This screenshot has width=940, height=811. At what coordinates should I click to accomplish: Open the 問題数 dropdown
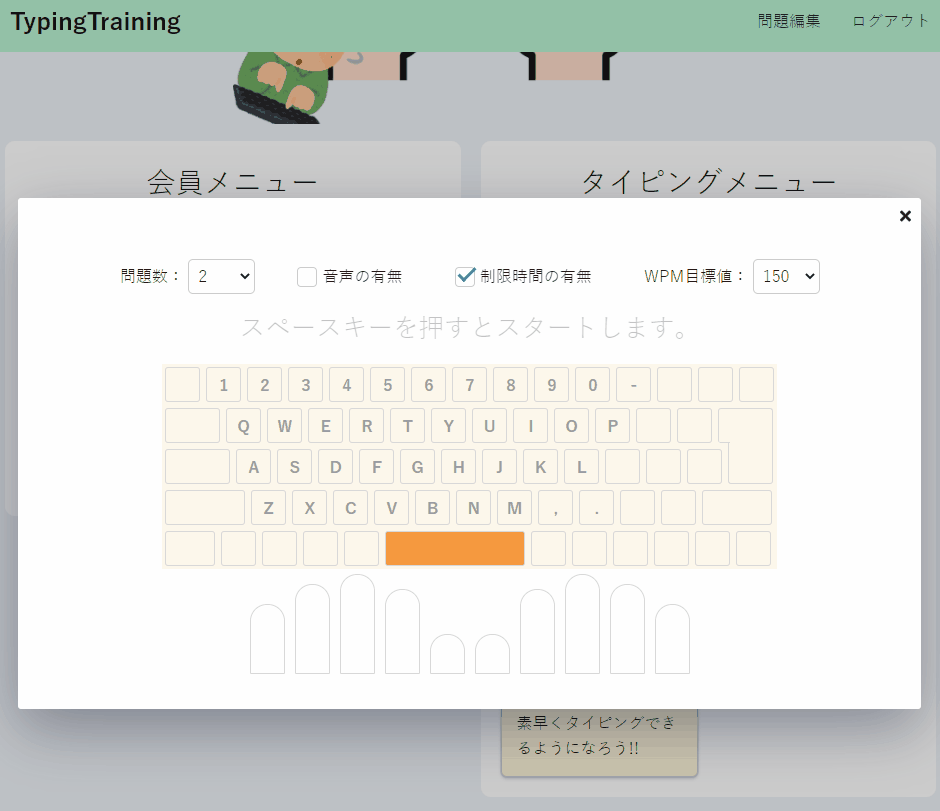coord(221,276)
